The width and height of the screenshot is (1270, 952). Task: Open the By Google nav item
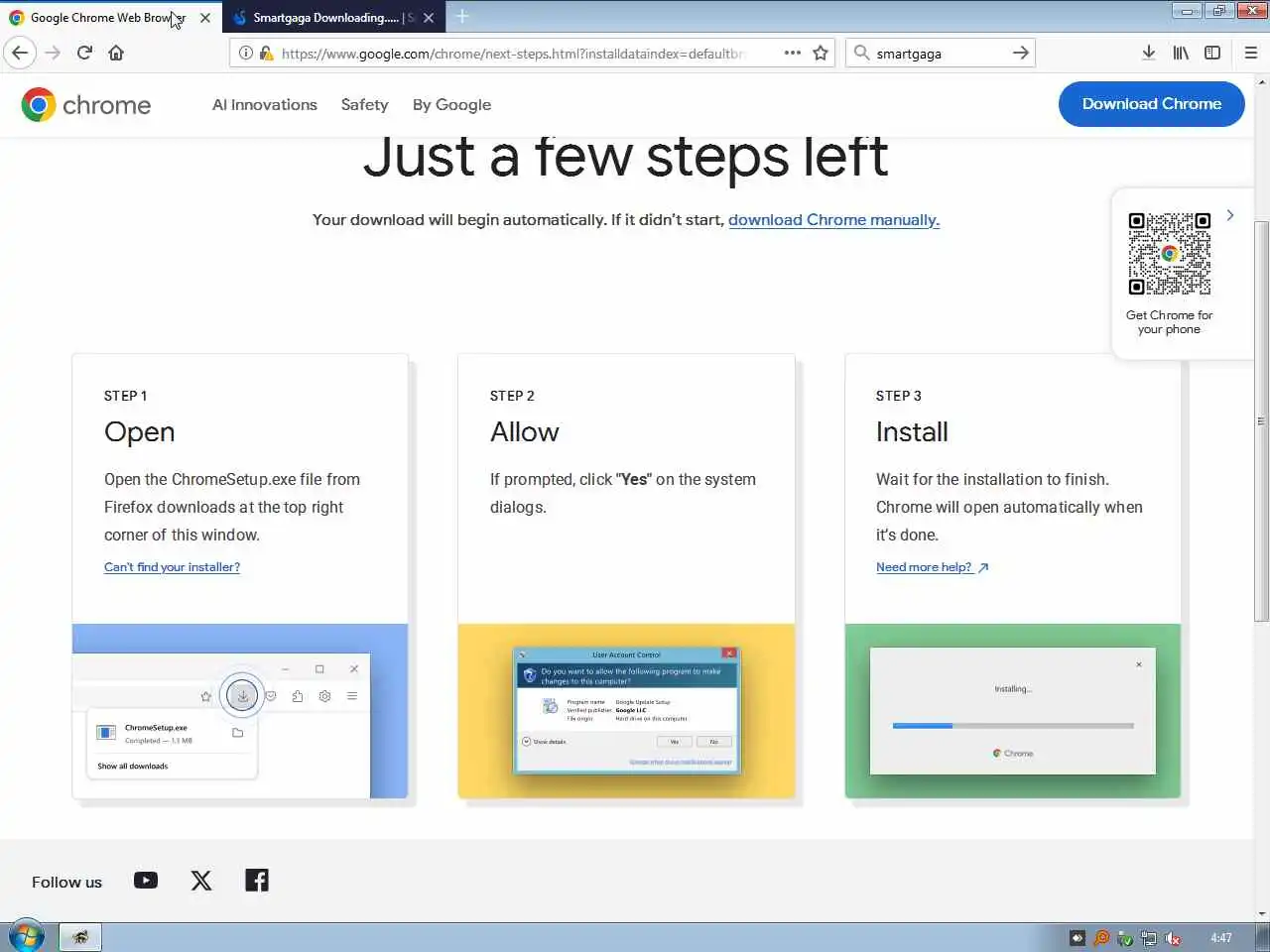coord(451,105)
